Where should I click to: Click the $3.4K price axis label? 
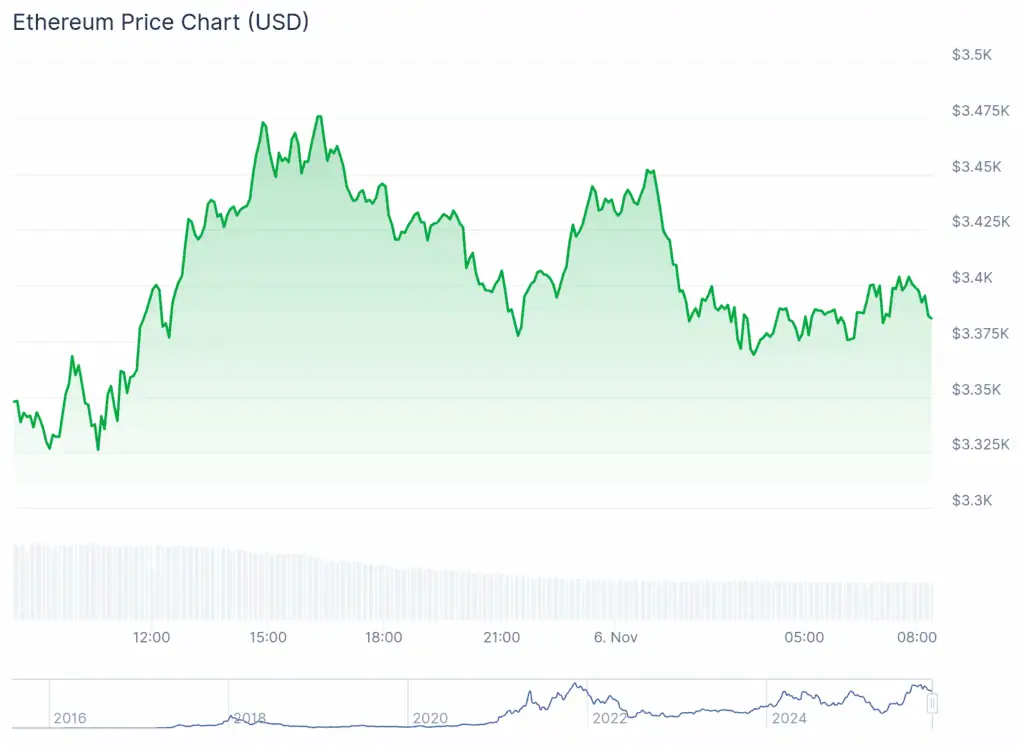971,277
